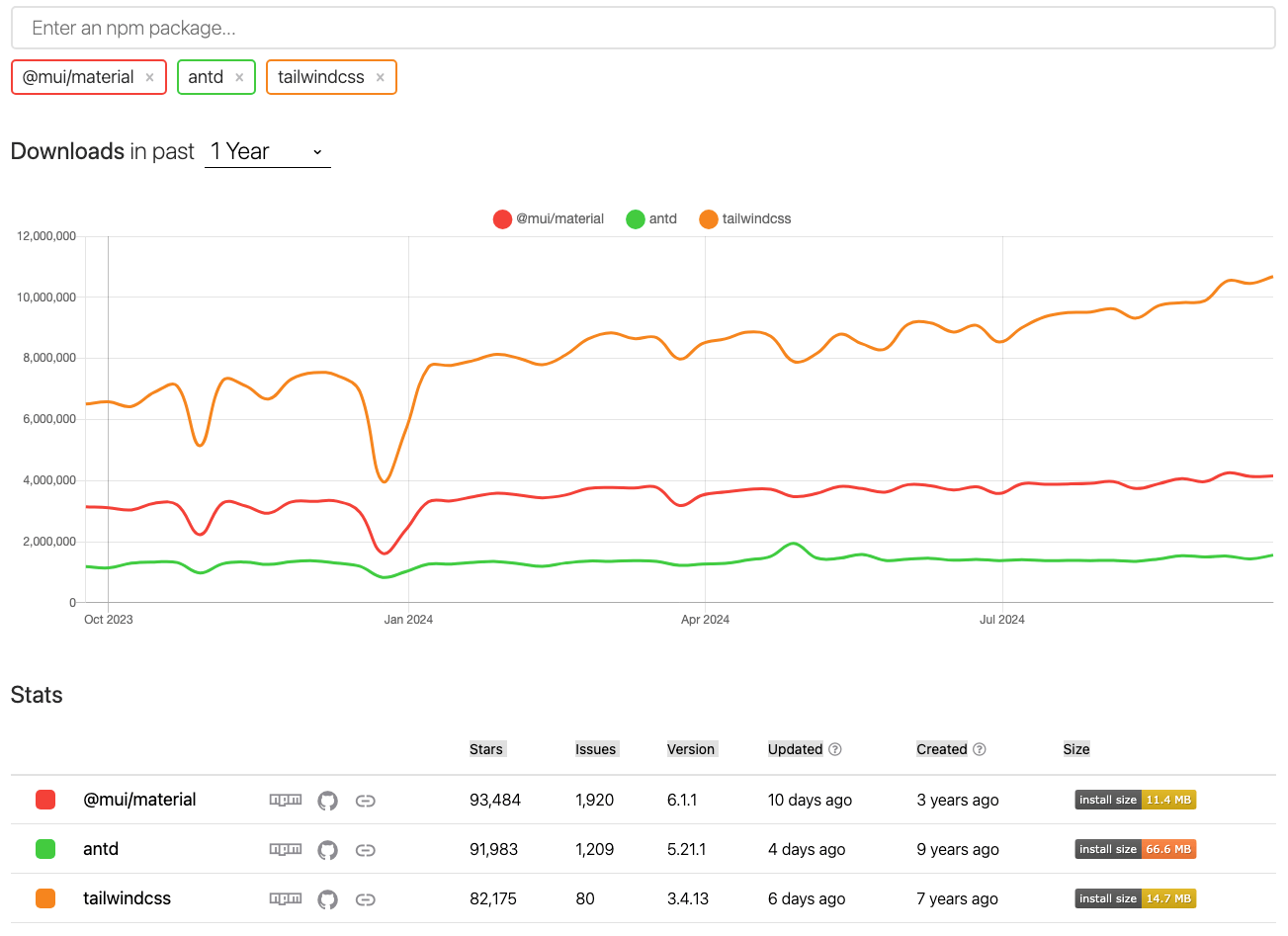Click "3 years ago" created cell
Screen dimensions: 1288x936
[x=958, y=800]
